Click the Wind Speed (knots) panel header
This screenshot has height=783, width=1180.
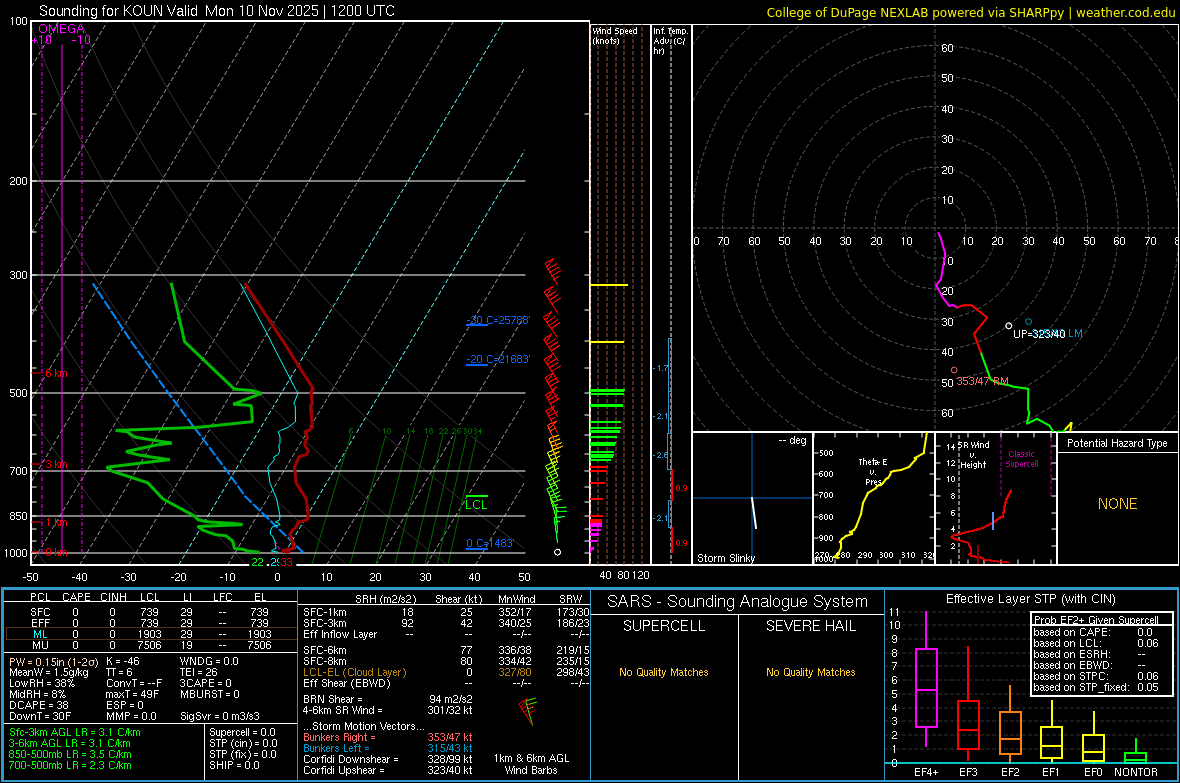[x=615, y=35]
